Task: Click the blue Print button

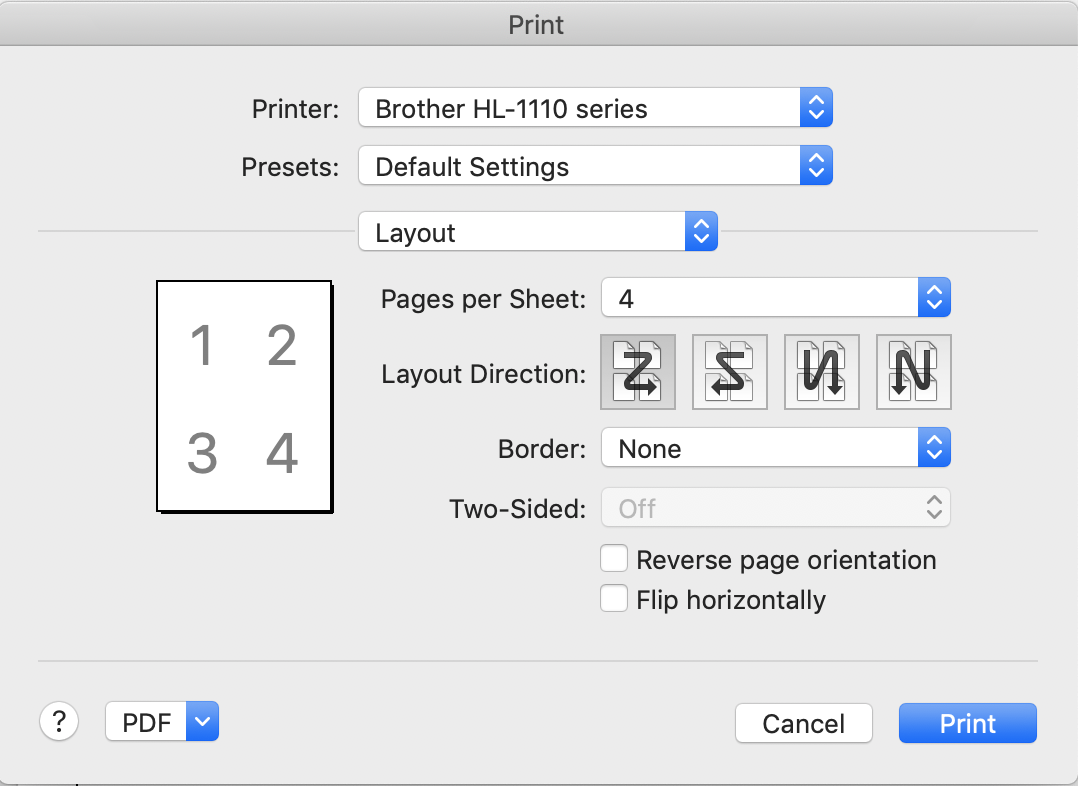Action: click(967, 723)
